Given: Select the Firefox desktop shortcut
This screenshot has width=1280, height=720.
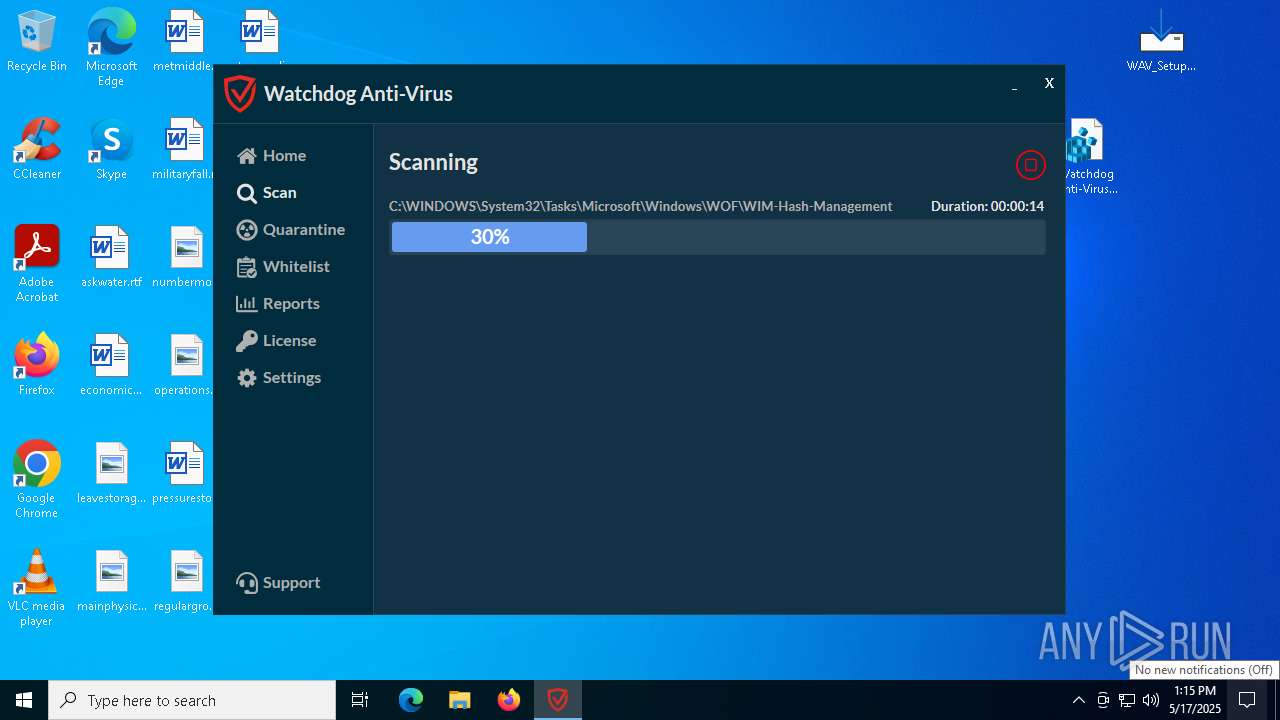Looking at the screenshot, I should [37, 365].
